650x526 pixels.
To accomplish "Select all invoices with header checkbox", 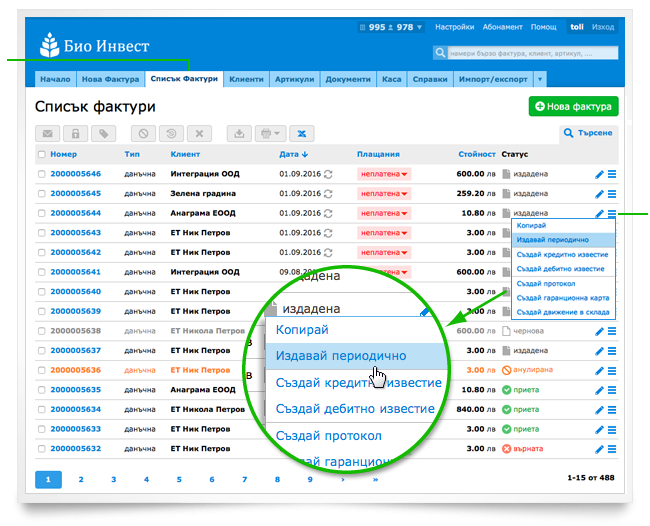I will click(x=41, y=155).
